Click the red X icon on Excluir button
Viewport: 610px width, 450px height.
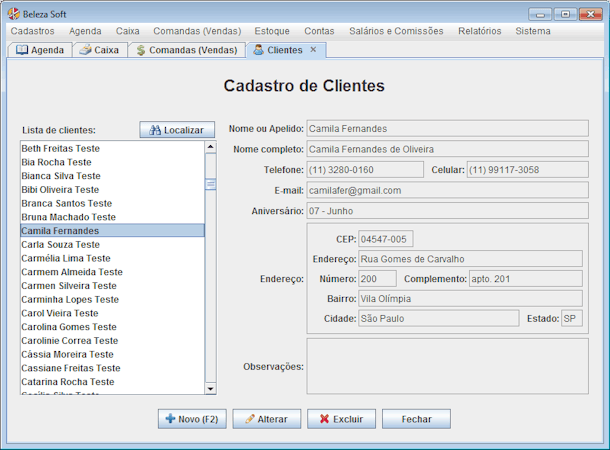tap(324, 418)
